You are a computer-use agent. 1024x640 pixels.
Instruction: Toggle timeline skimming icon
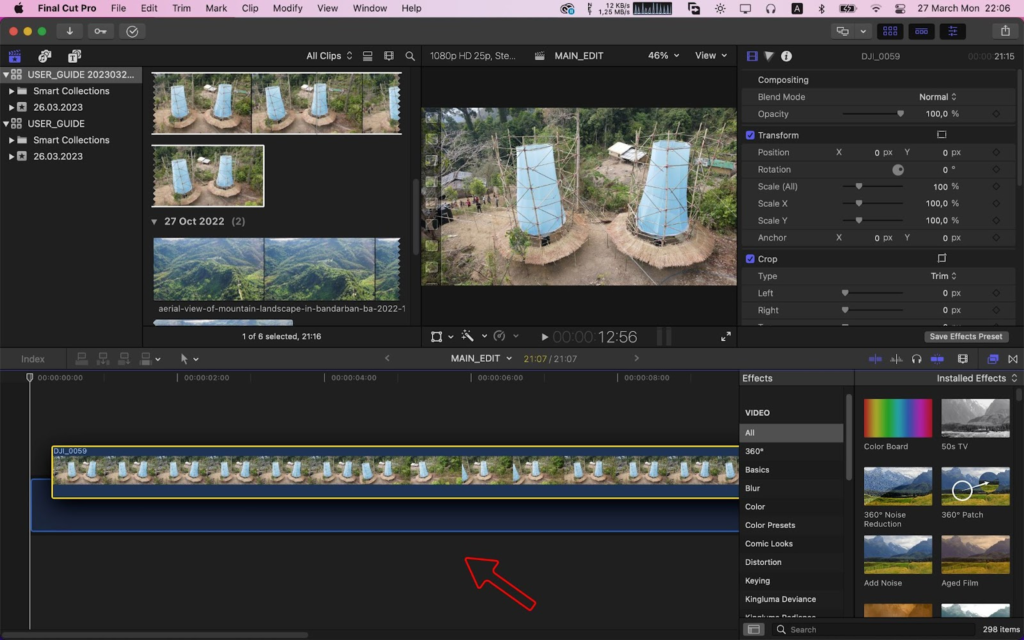coord(875,359)
